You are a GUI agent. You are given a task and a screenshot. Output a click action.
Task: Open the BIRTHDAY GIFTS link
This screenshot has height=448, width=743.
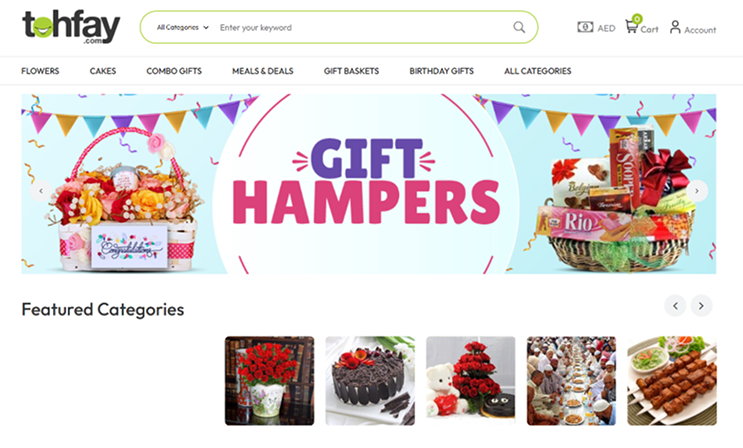click(441, 71)
